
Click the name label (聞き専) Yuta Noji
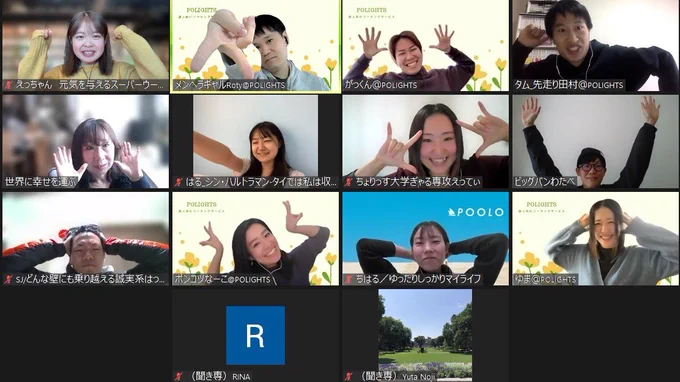(x=398, y=376)
